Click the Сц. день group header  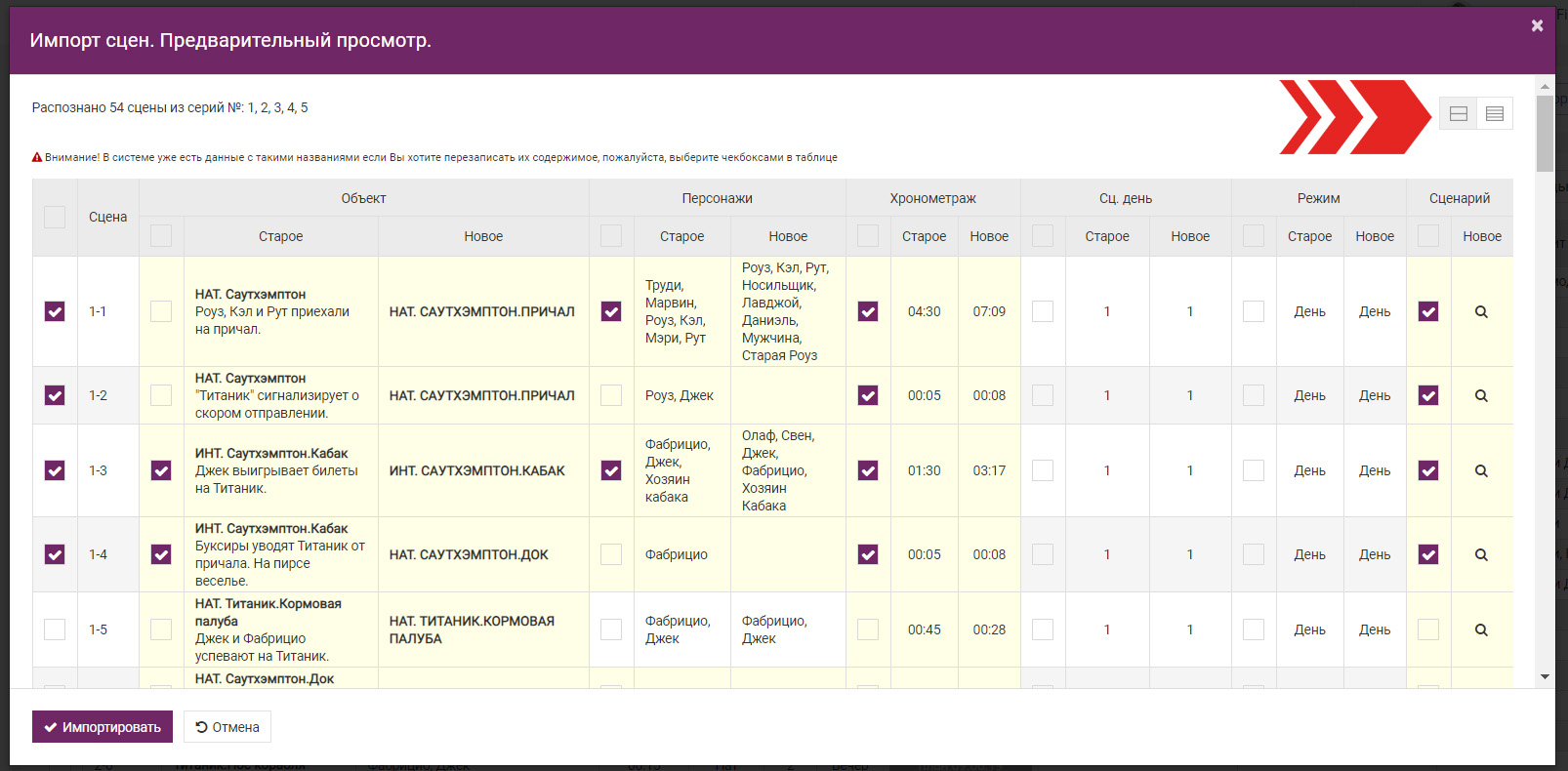[x=1126, y=198]
